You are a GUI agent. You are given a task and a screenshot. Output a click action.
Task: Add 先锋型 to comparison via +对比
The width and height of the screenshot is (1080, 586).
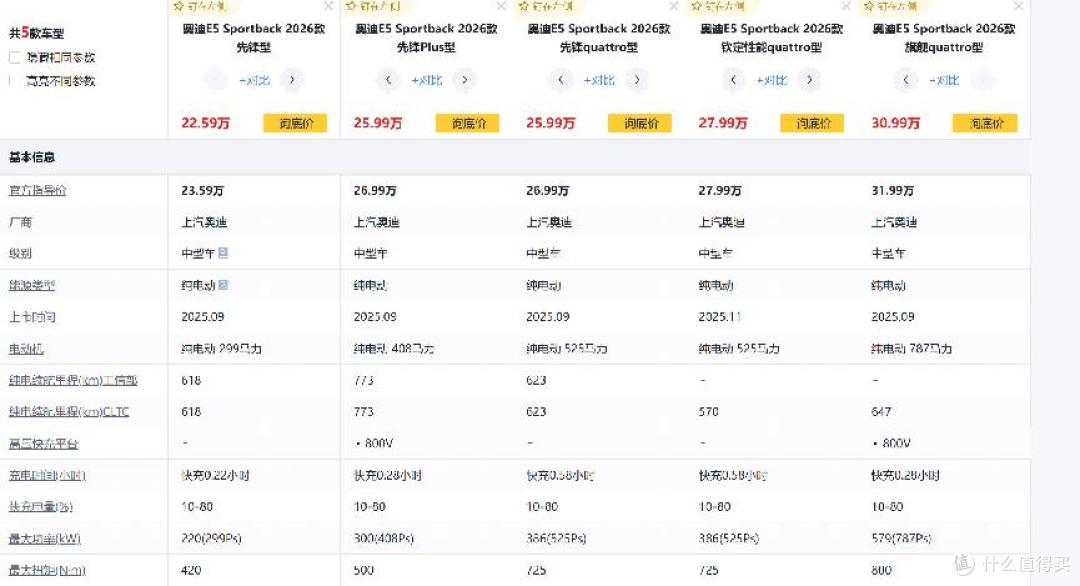254,81
